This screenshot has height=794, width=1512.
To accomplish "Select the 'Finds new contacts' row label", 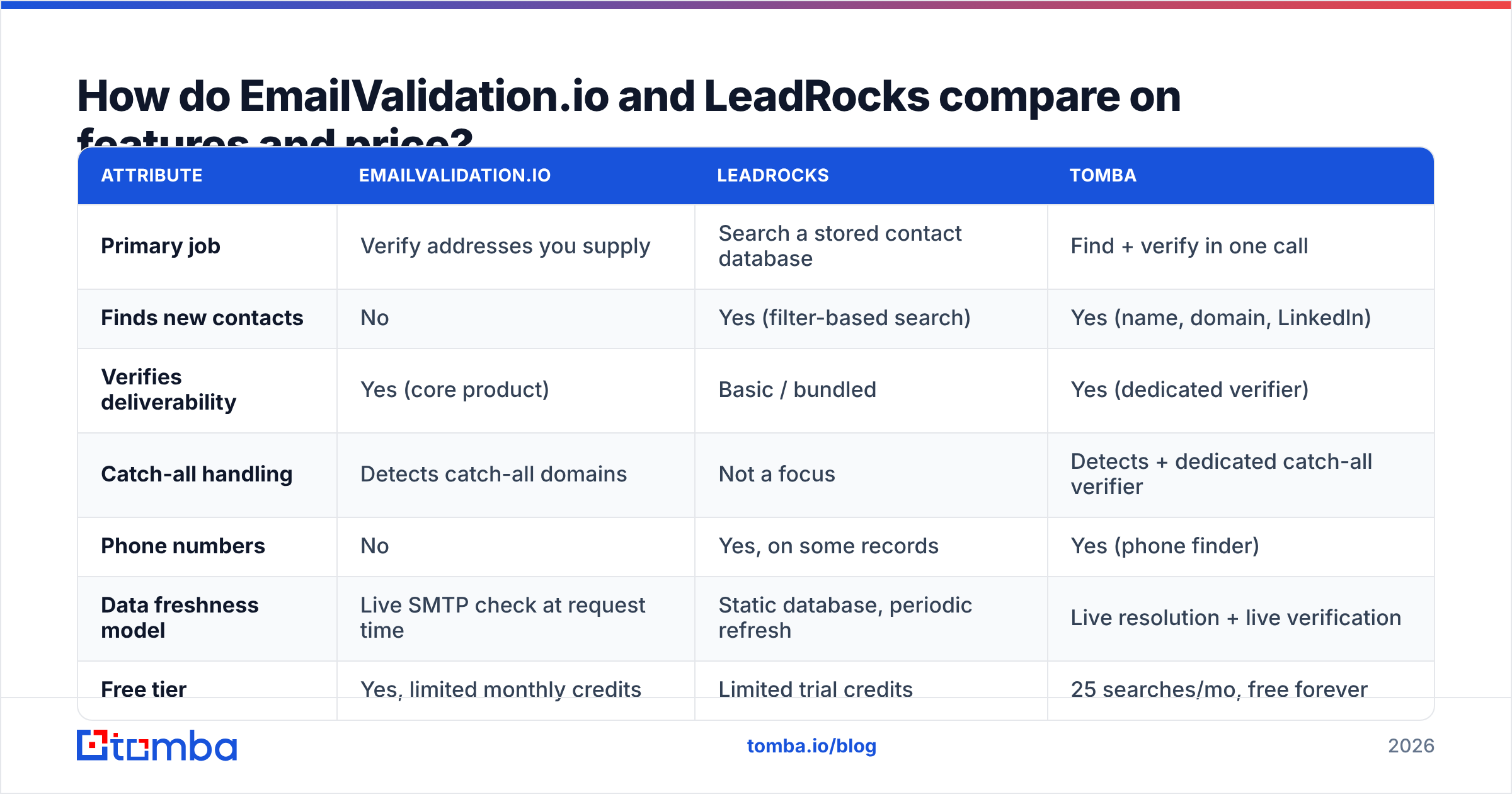I will (x=202, y=318).
